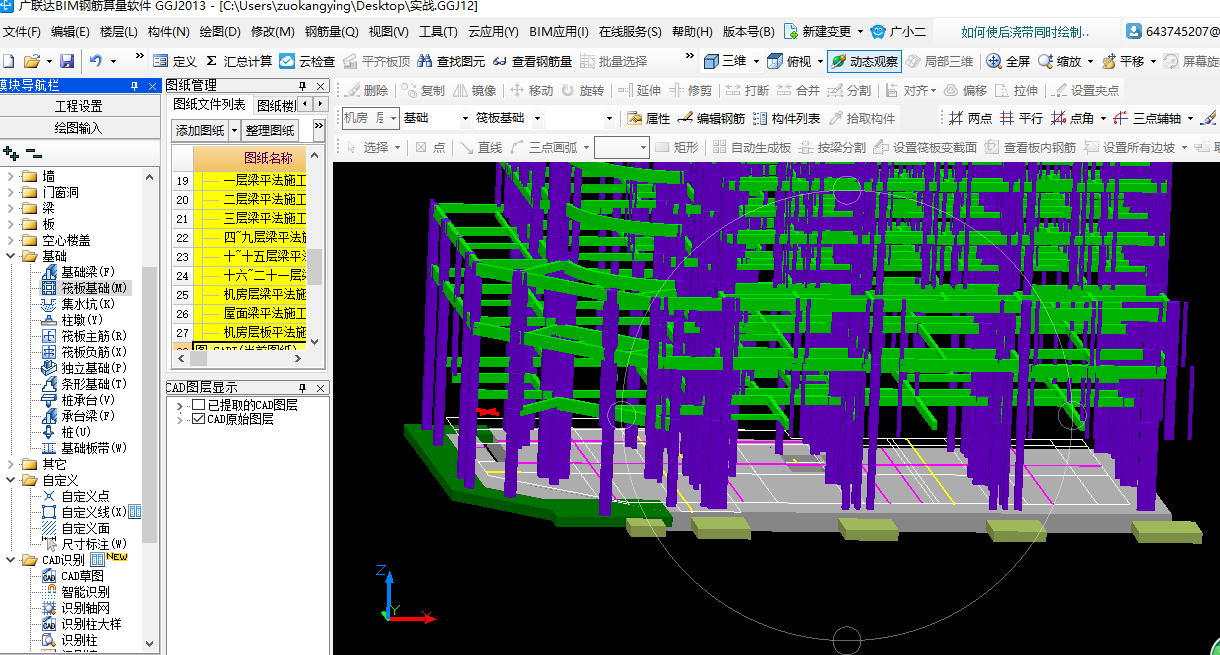Viewport: 1220px width, 655px height.
Task: Expand the 墙 tree folder
Action: pos(9,176)
